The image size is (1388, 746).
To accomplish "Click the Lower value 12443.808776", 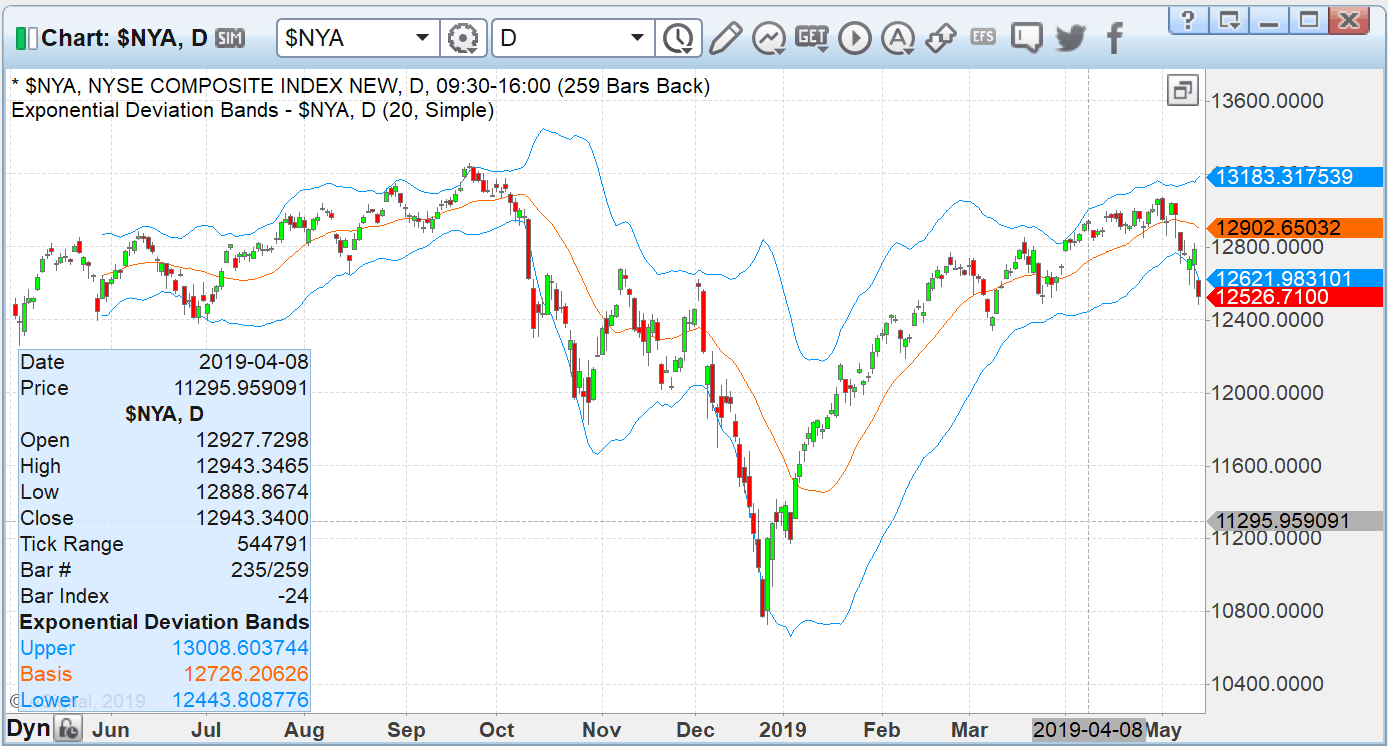I will coord(240,700).
